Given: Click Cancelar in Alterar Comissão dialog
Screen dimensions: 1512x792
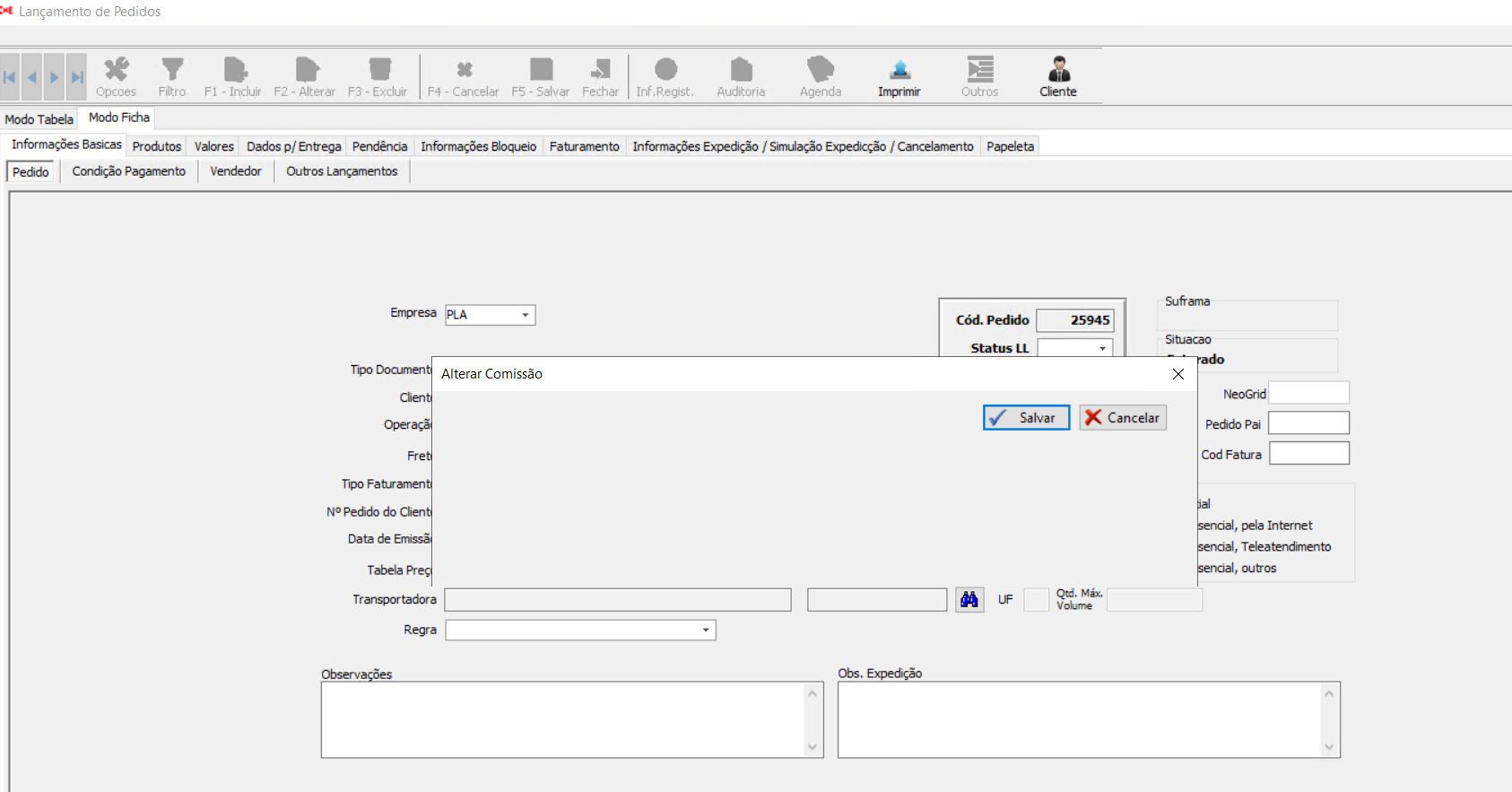Looking at the screenshot, I should coord(1123,418).
